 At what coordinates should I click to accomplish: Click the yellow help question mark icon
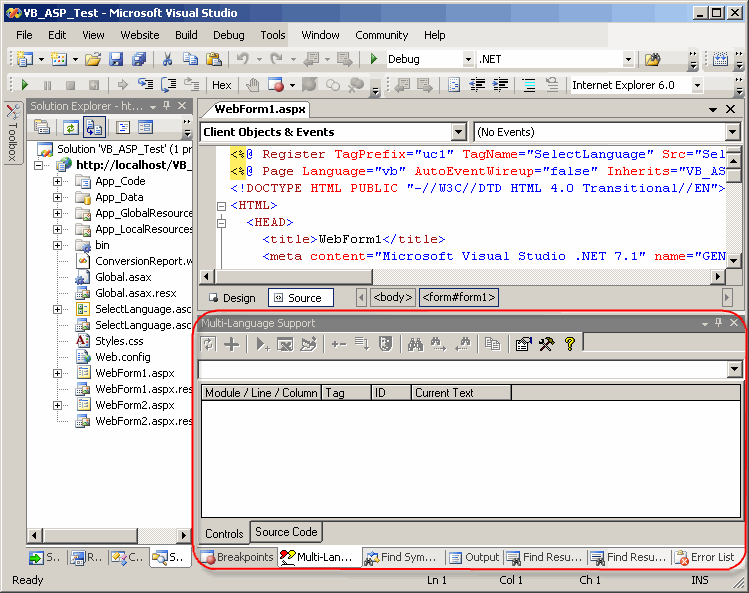tap(570, 344)
